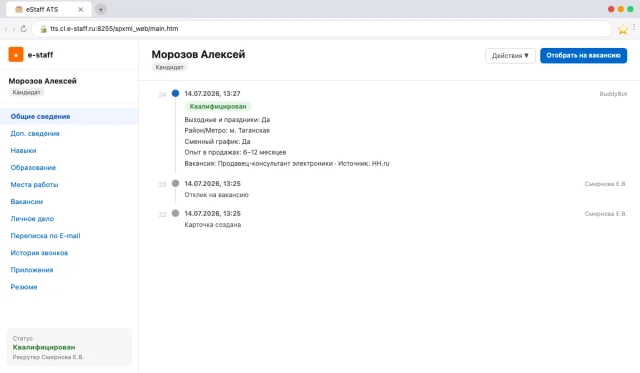Click Отобрать на вакансию button

tap(583, 56)
